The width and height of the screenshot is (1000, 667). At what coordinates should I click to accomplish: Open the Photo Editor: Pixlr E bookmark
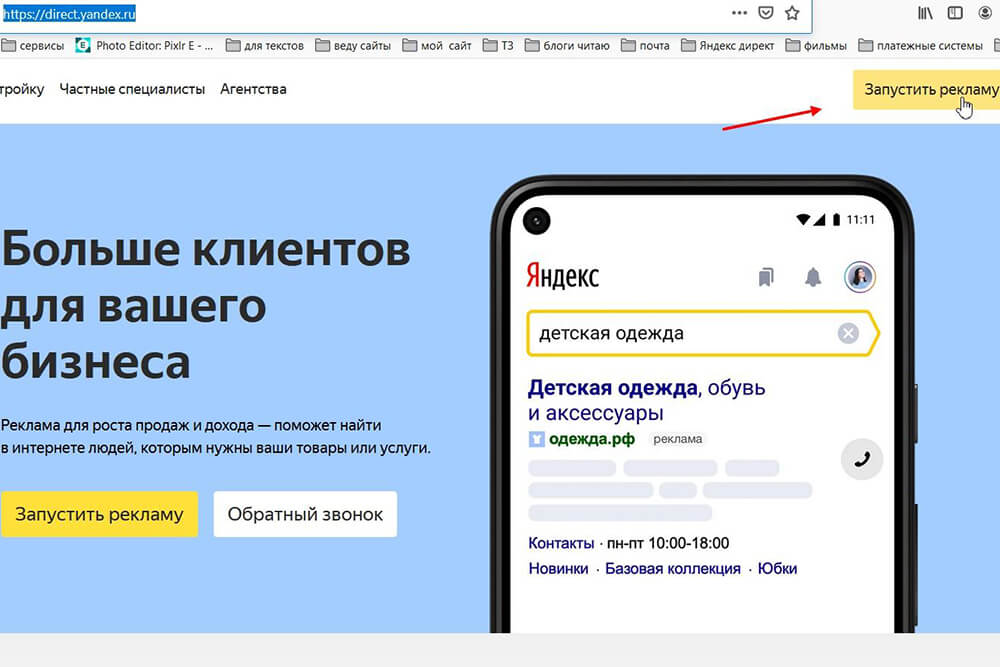144,45
